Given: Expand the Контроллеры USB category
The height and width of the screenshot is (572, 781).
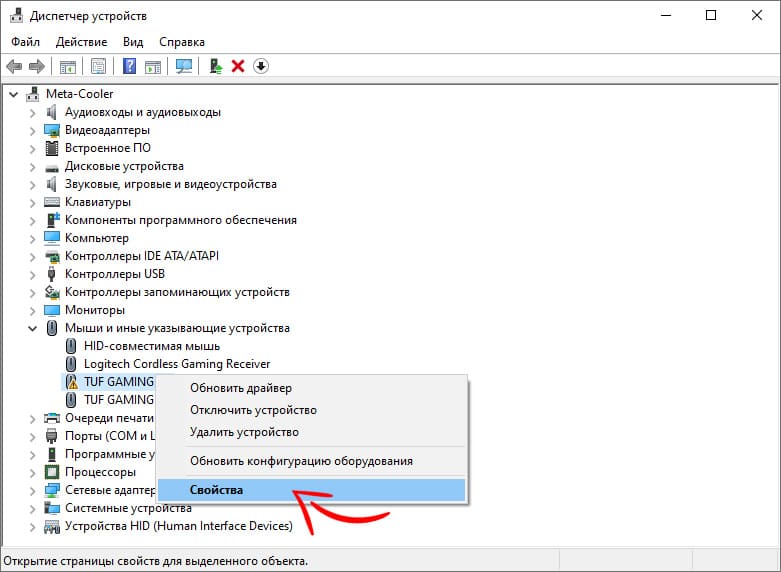Looking at the screenshot, I should tap(33, 275).
